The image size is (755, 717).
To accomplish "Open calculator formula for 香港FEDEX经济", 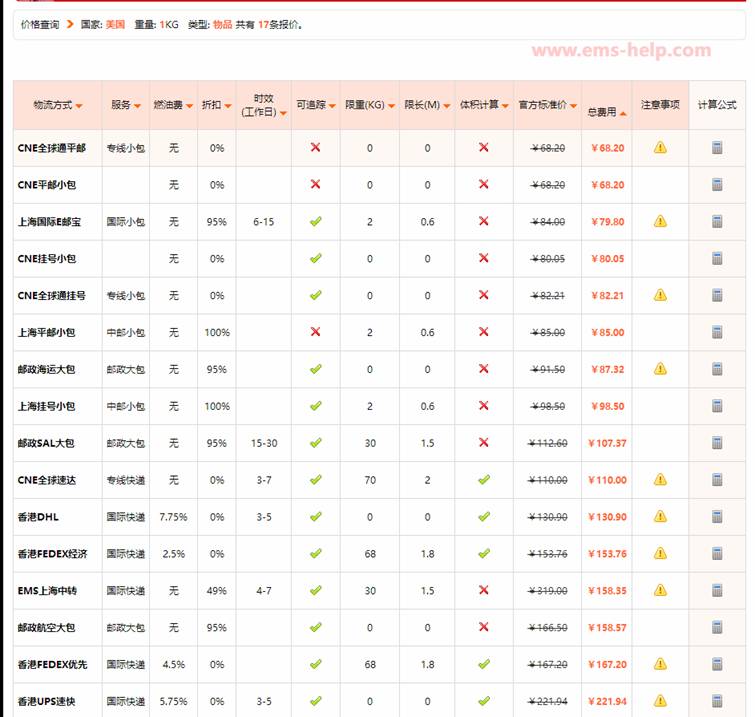I will 717,554.
